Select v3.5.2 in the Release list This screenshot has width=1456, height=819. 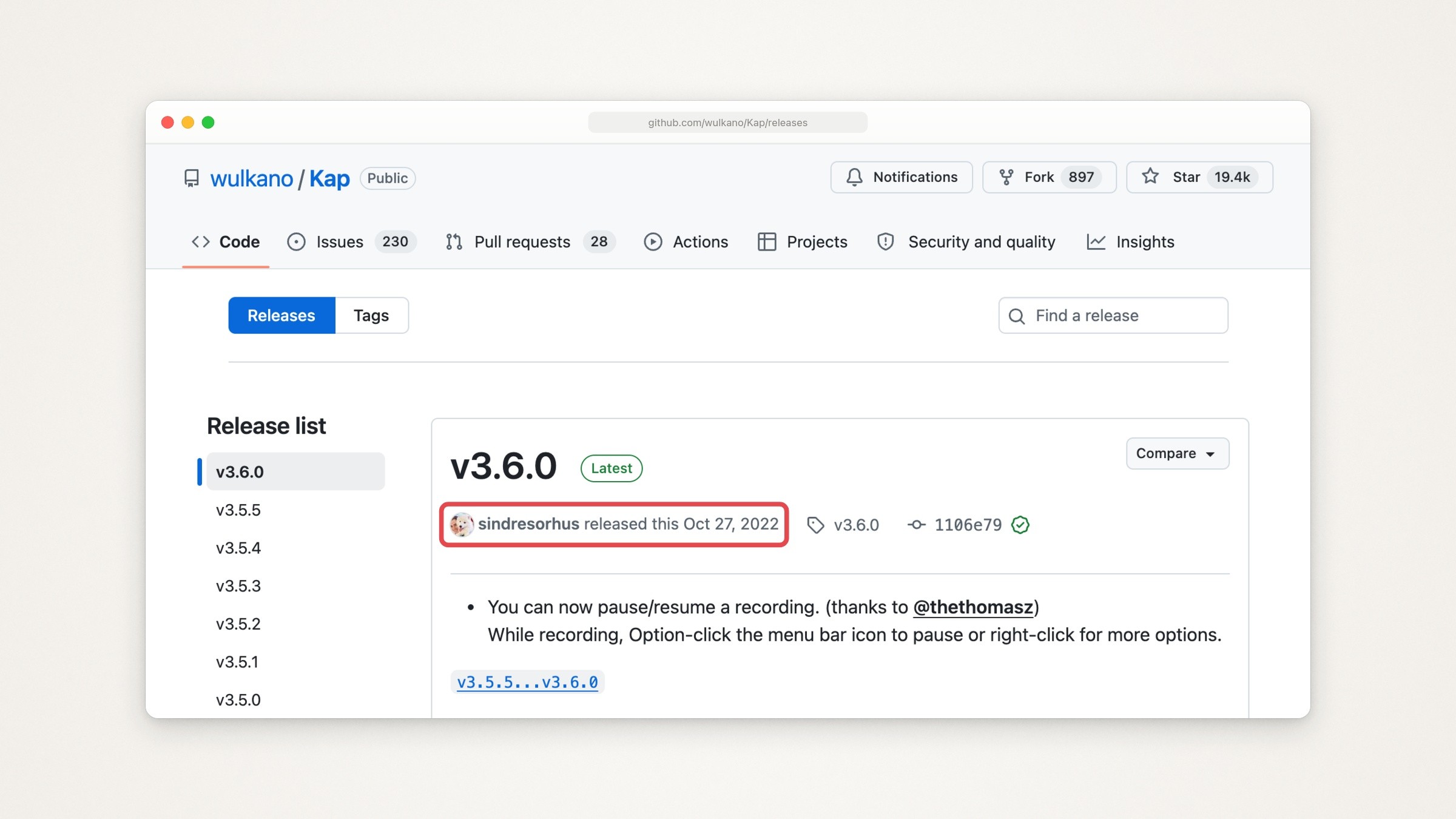238,624
